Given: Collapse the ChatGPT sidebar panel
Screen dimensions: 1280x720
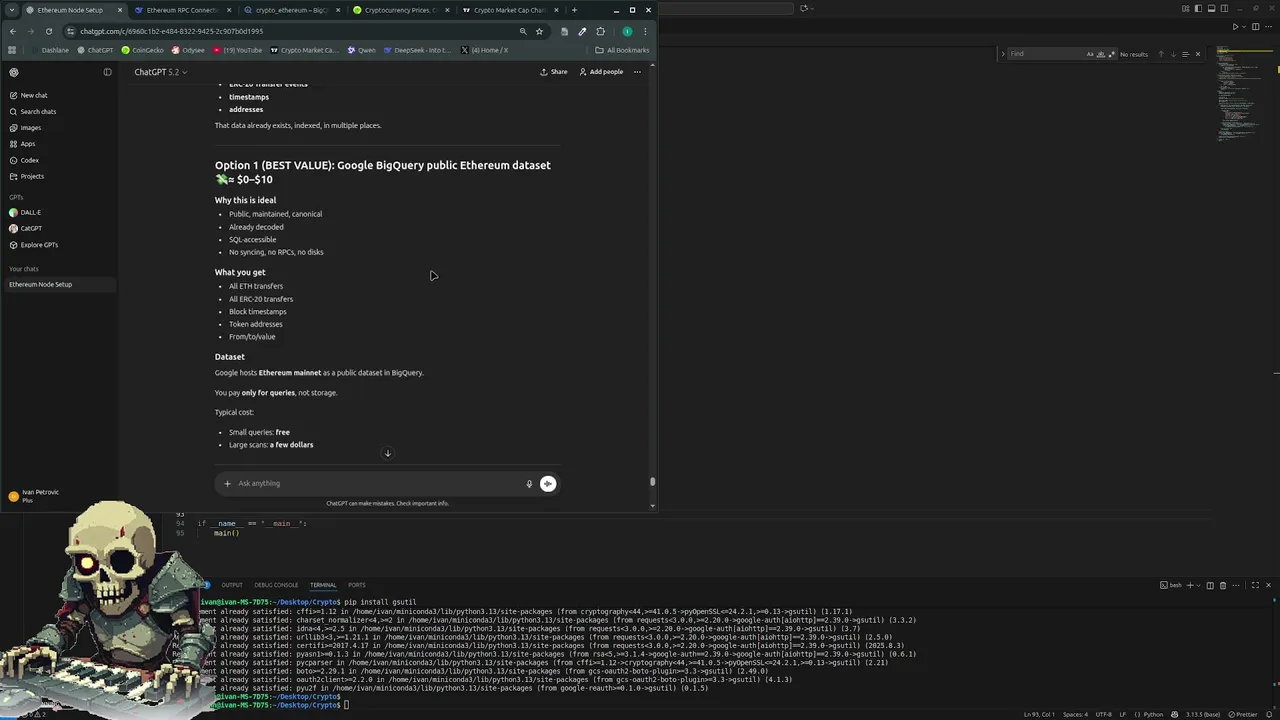Looking at the screenshot, I should [x=107, y=72].
